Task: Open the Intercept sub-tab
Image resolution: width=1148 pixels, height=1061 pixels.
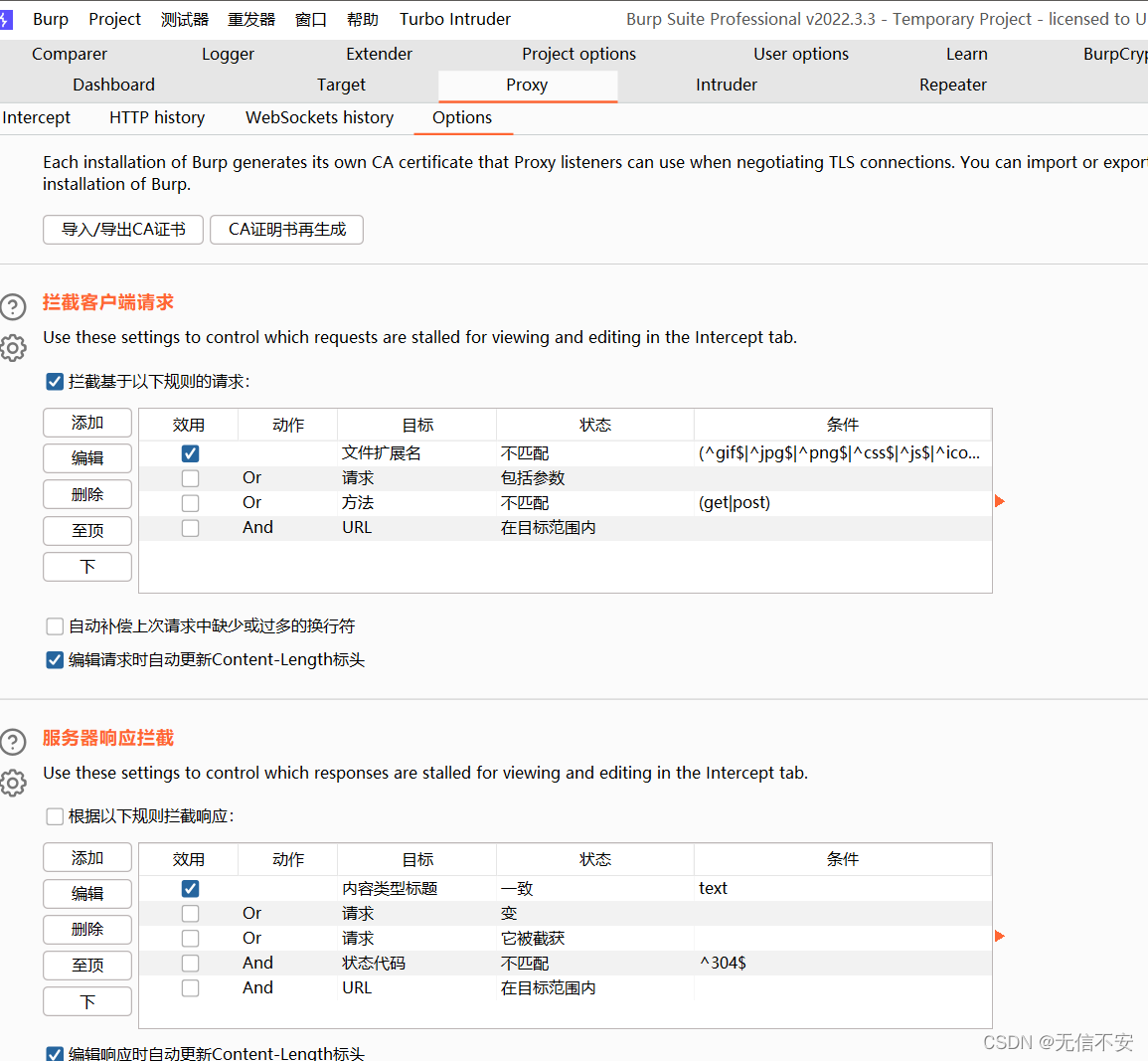Action: coord(36,118)
